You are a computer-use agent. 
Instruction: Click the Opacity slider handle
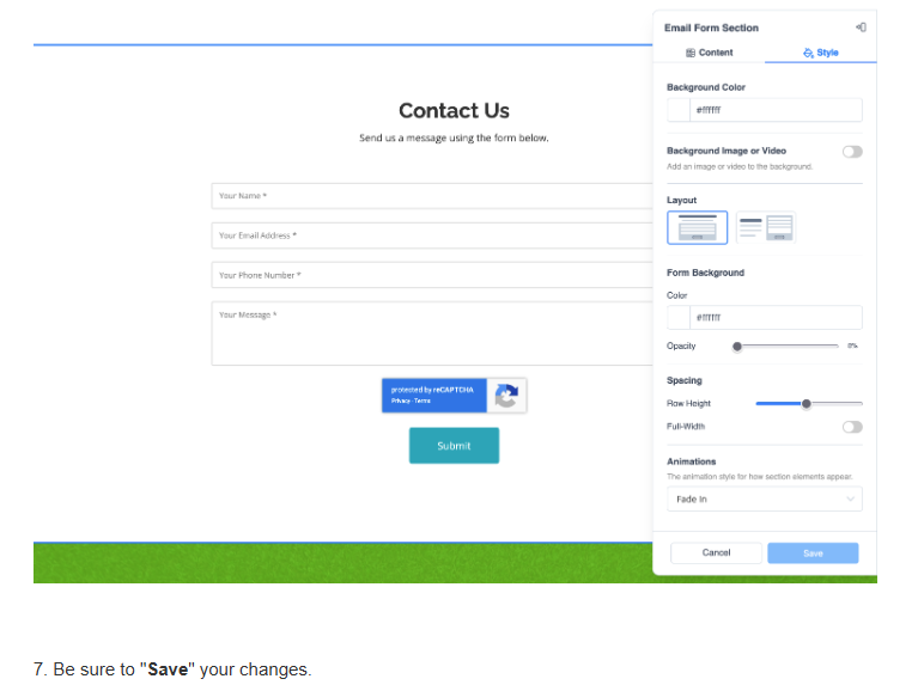click(x=737, y=347)
